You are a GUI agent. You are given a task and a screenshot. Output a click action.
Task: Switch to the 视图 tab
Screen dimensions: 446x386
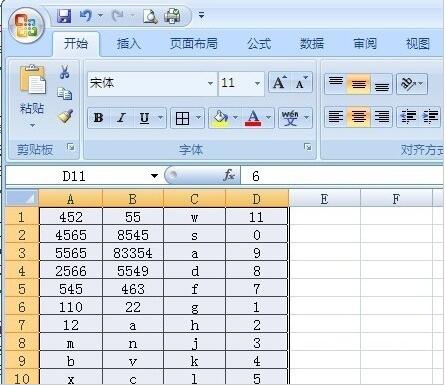[x=417, y=44]
